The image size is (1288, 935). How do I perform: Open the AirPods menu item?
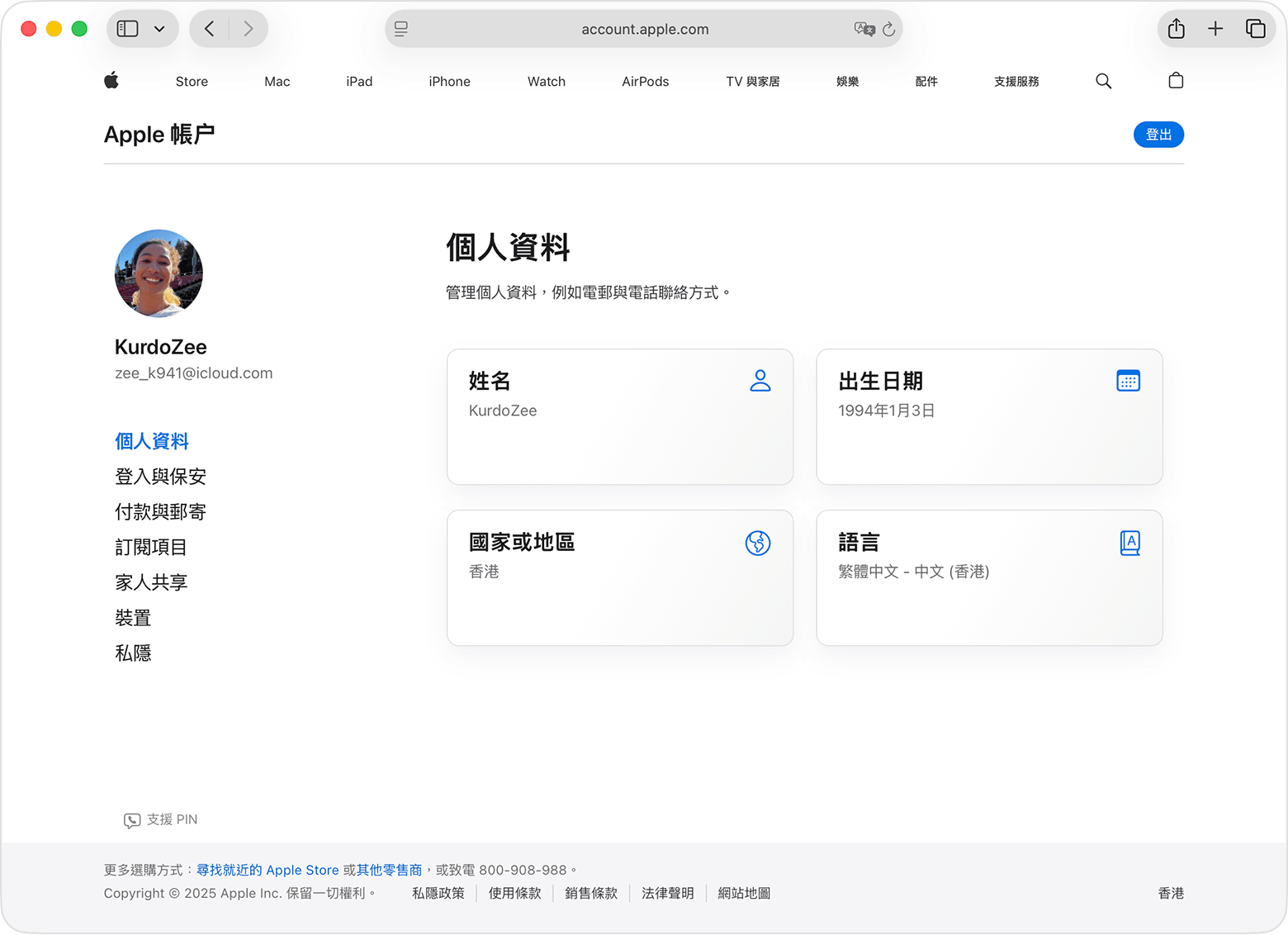pos(646,81)
